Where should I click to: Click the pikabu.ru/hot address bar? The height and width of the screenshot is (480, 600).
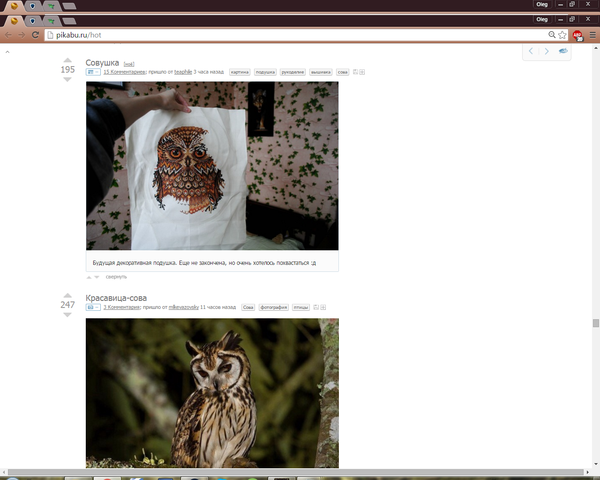[300, 34]
